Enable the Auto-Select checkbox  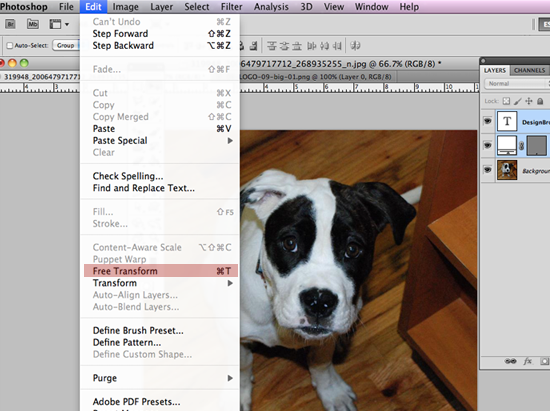10,46
